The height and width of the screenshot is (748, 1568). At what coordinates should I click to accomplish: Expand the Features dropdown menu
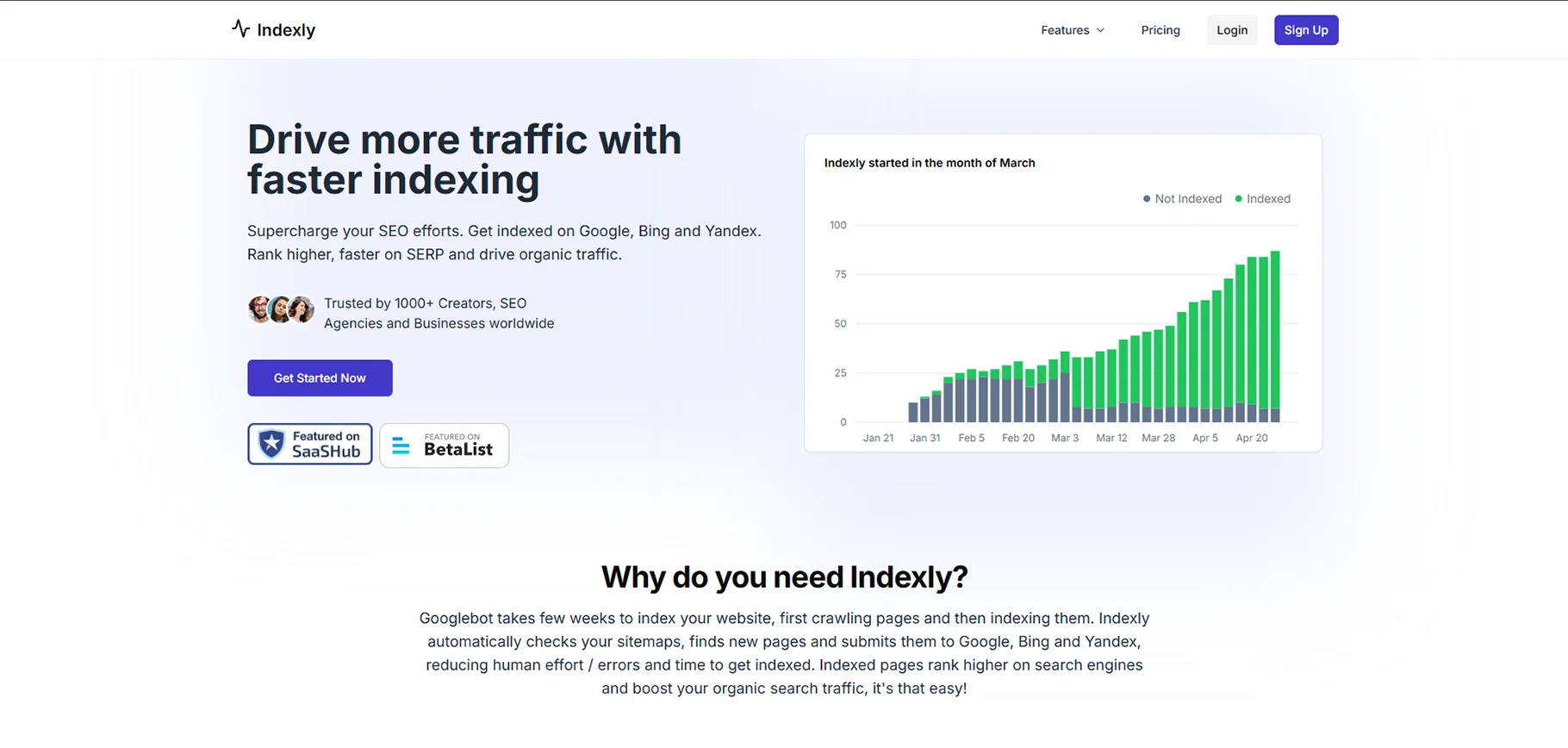coord(1073,30)
